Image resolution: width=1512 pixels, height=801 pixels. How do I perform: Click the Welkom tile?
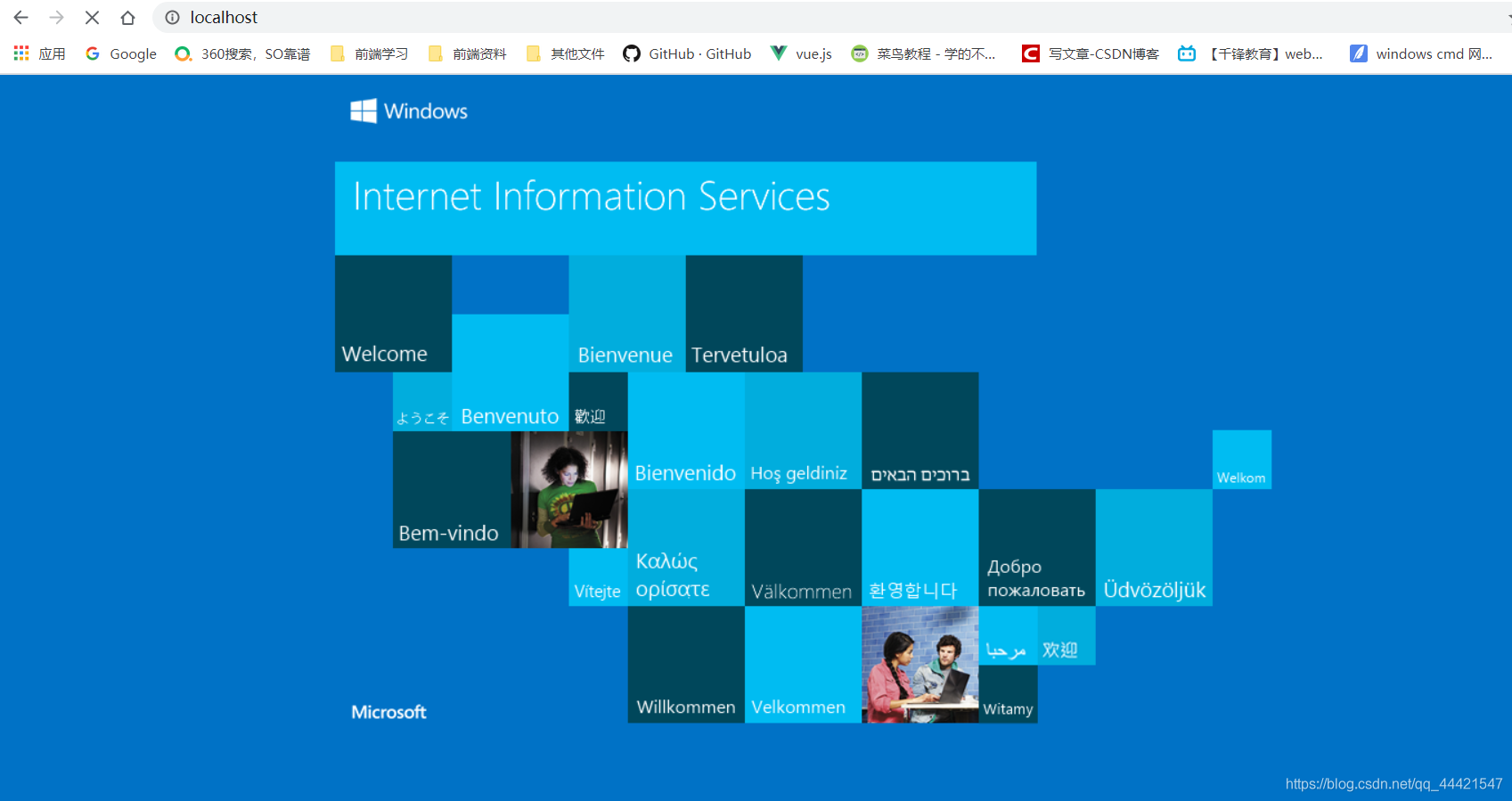(1242, 460)
